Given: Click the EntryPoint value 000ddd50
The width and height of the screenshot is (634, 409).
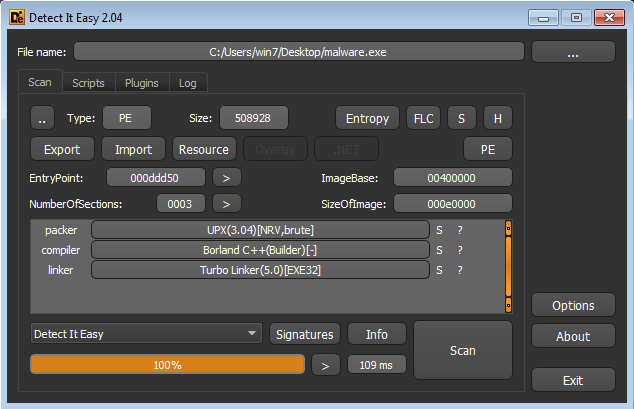Looking at the screenshot, I should pyautogui.click(x=155, y=178).
